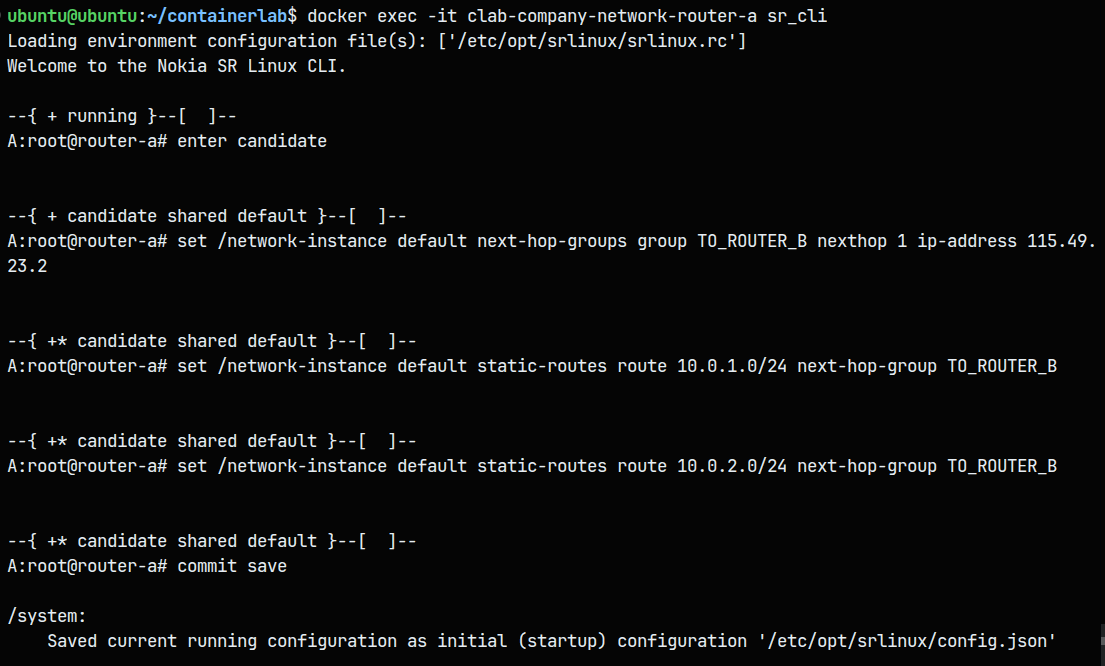Click the Welcome to Nokia SR Linux line

coord(176,66)
